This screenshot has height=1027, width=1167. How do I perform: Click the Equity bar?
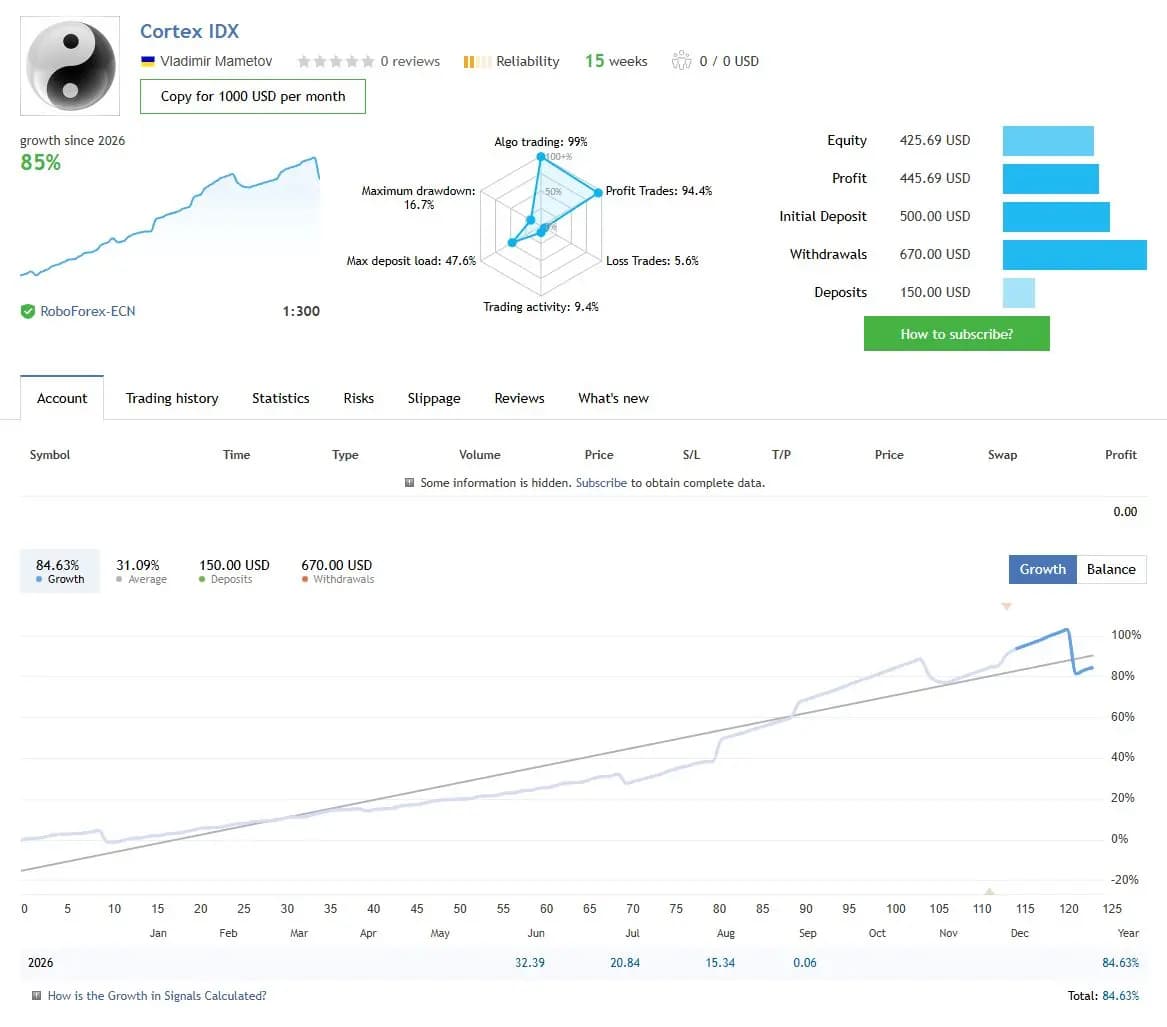pyautogui.click(x=1048, y=141)
